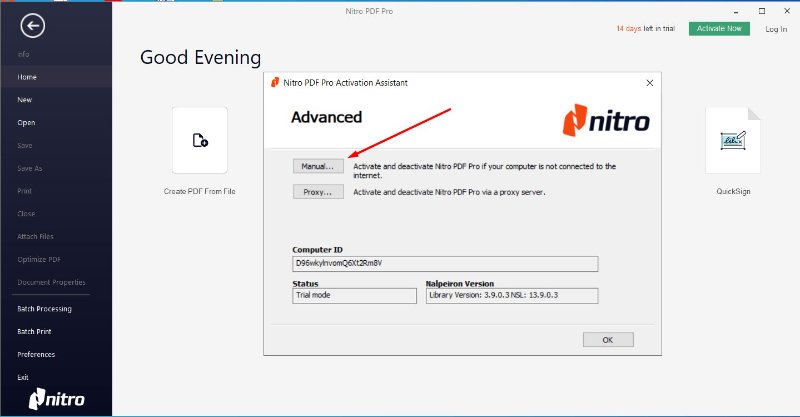This screenshot has height=417, width=800.
Task: Click the Create PDF From File icon
Action: point(200,141)
